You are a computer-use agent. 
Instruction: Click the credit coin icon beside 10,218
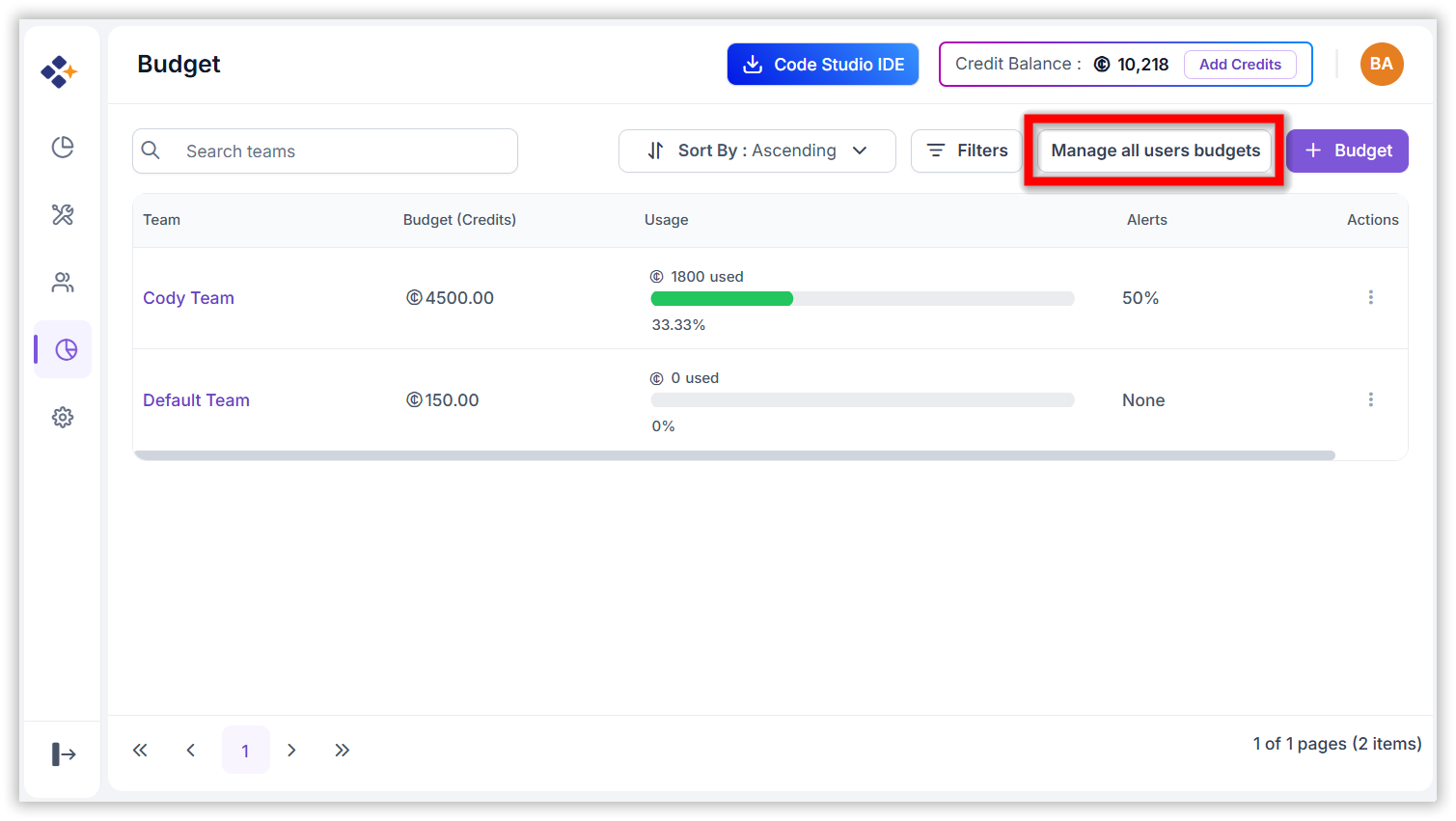pos(1102,65)
